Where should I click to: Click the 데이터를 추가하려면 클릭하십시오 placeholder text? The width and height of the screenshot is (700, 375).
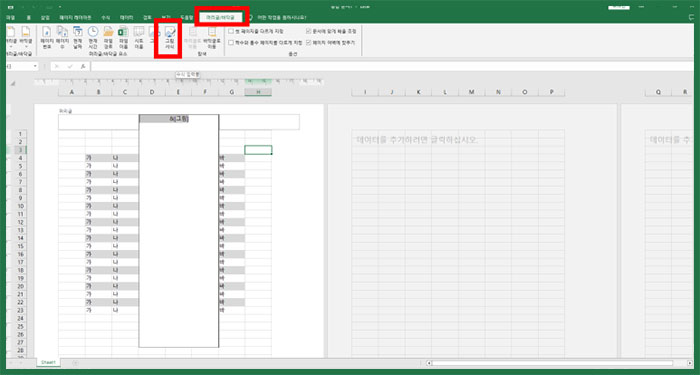(417, 140)
